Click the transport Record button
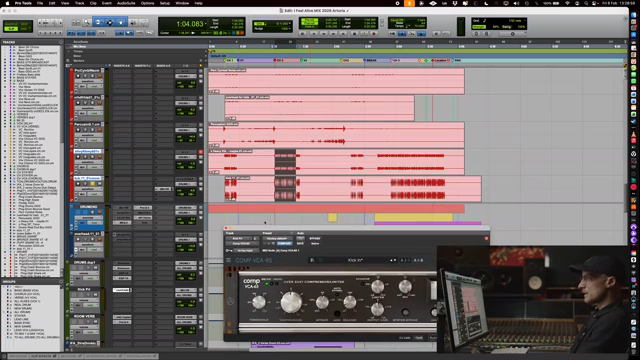Viewport: 640px width, 360px height. (x=373, y=33)
